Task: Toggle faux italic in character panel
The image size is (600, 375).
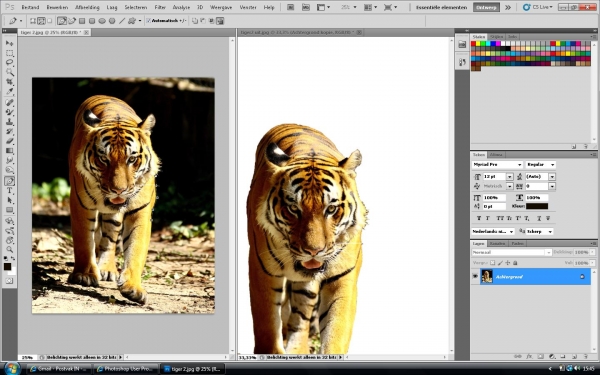Action: click(488, 218)
